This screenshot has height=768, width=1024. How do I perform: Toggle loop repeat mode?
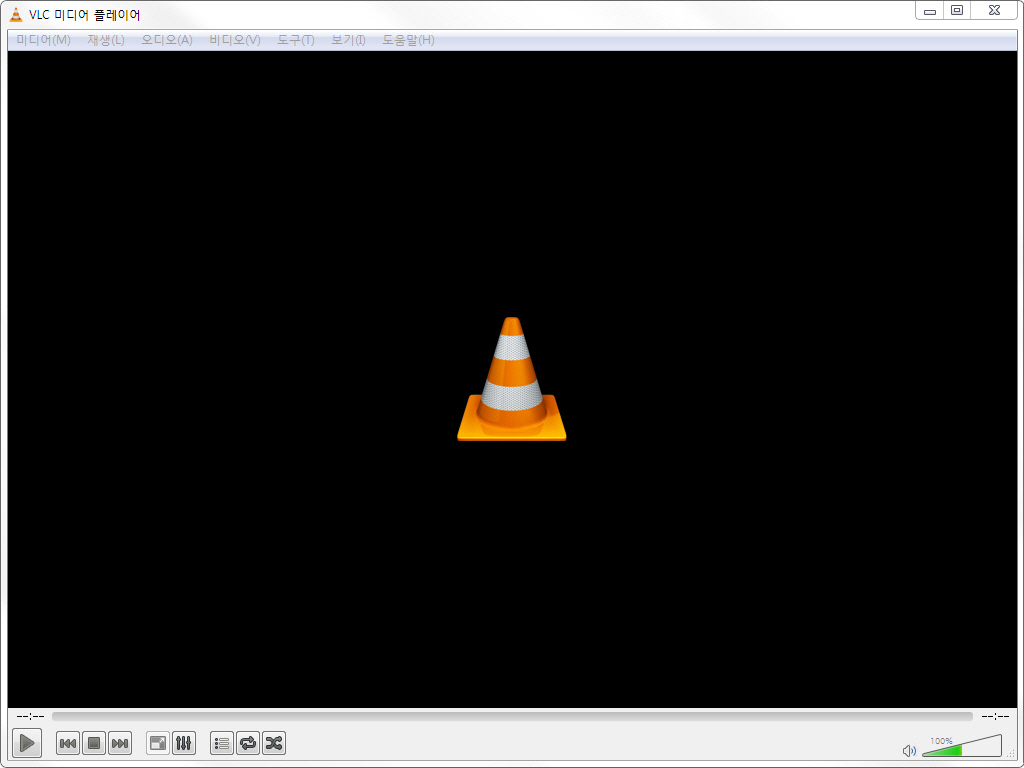[248, 743]
